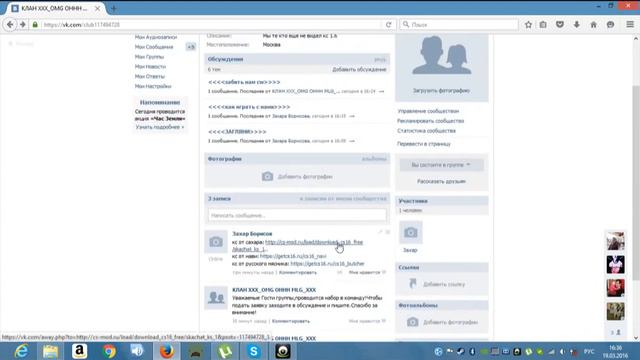Open the ЗАГЛЯНИ discussion topic
Viewport: 640px width, 360px height.
[x=237, y=132]
